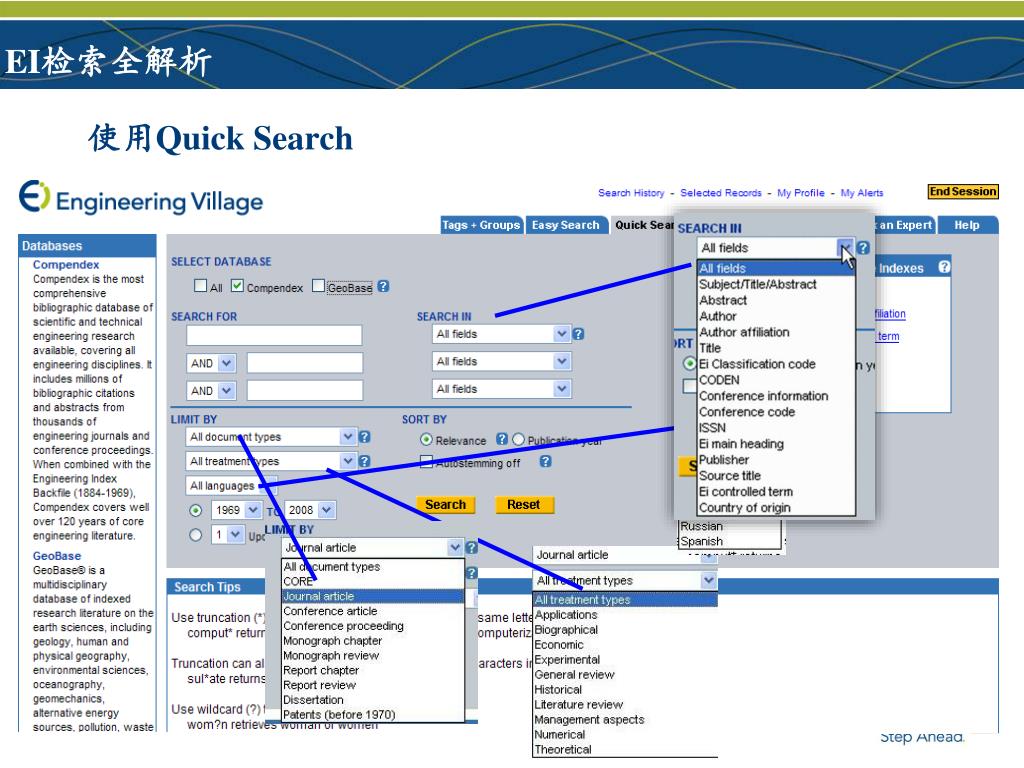The image size is (1024, 768).
Task: Choose Spanish in the language list
Action: [729, 541]
